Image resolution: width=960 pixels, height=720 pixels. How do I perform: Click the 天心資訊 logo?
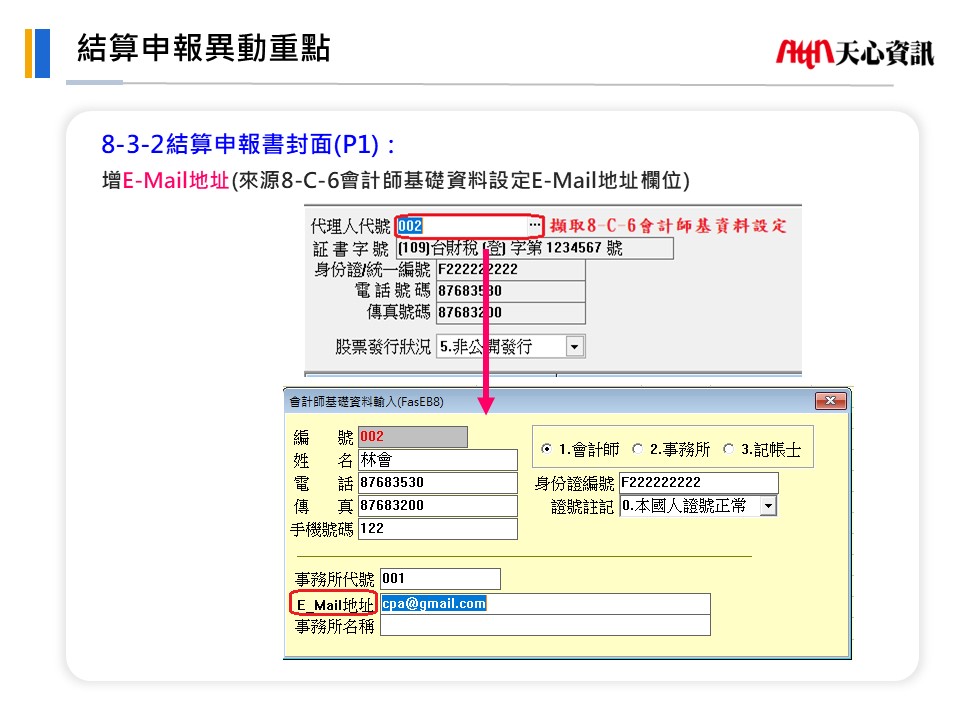[x=854, y=52]
